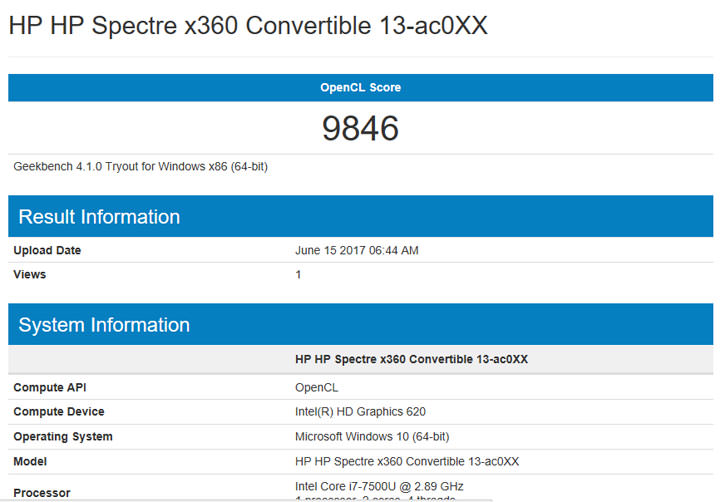Click the System Information section header
The height and width of the screenshot is (502, 720).
pyautogui.click(x=104, y=325)
